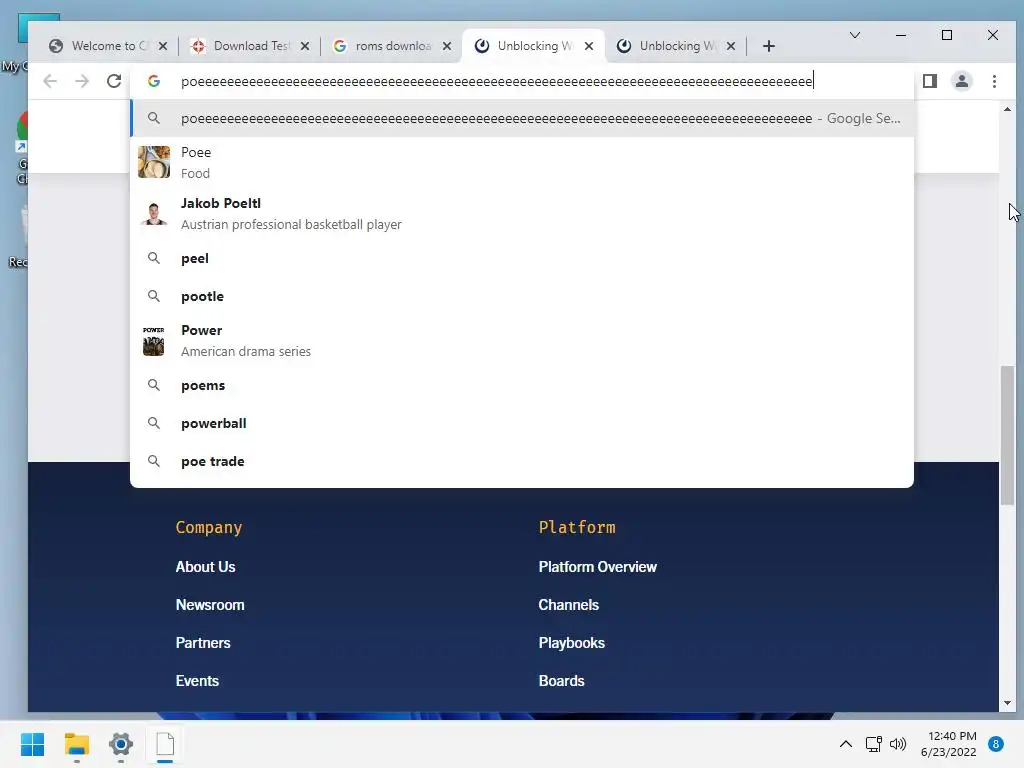The height and width of the screenshot is (768, 1024).
Task: Open the tab search chevron
Action: point(855,35)
